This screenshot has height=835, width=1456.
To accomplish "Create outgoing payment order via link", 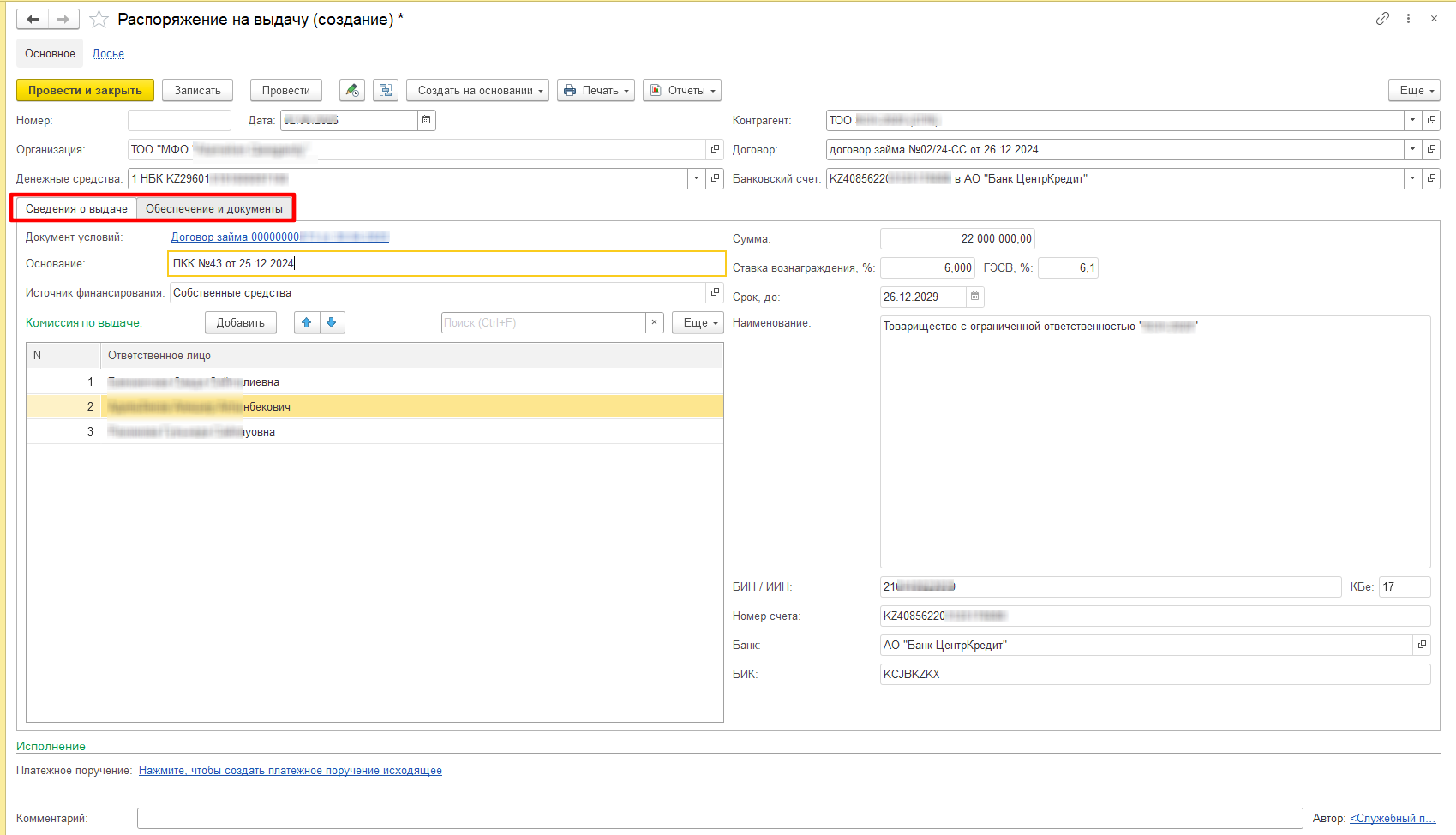I will [x=291, y=770].
